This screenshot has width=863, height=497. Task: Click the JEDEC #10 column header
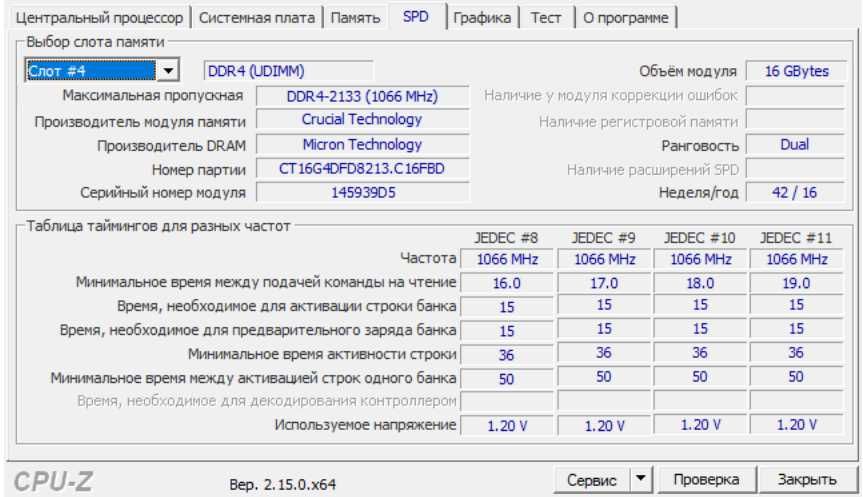[700, 238]
